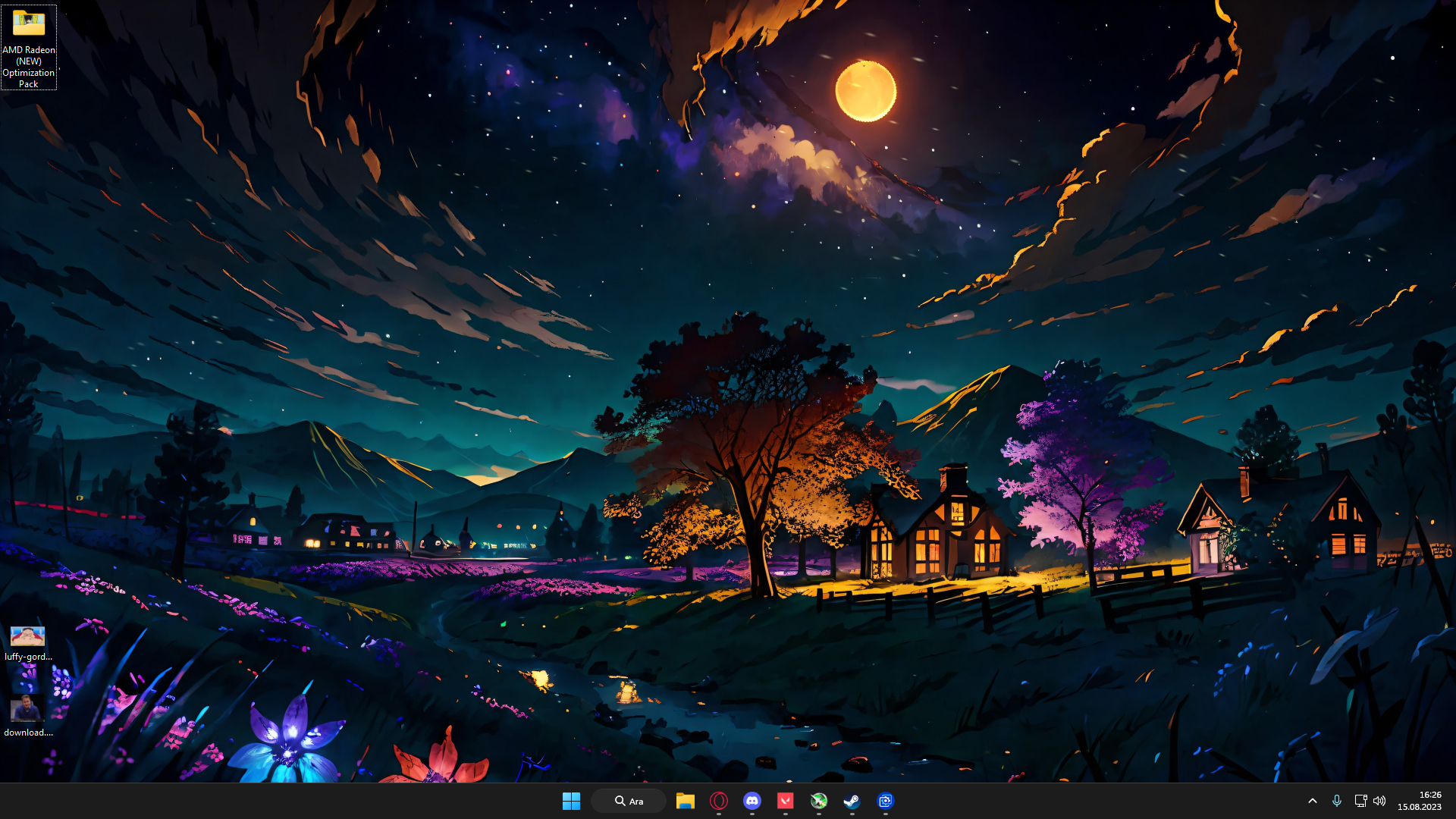Open Discord from the taskbar
The image size is (1456, 819).
(752, 801)
